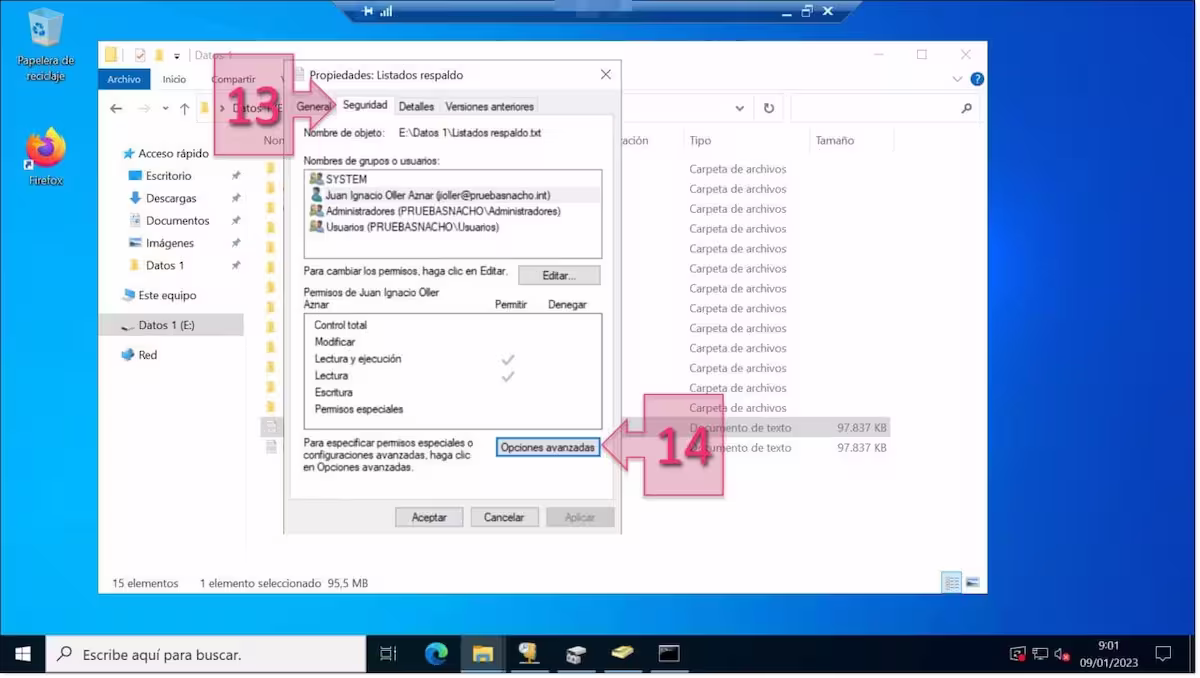Close the Propiedades dialog
Viewport: 1200px width, 678px height.
[x=606, y=74]
